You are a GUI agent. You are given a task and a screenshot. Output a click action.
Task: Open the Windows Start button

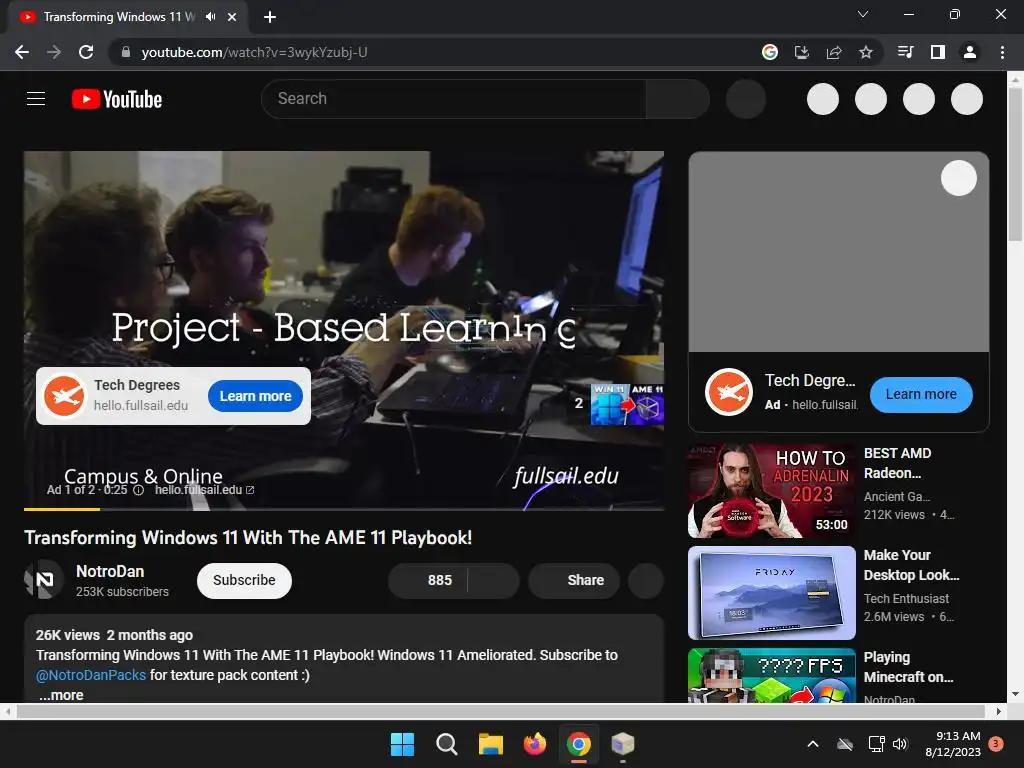click(x=402, y=744)
